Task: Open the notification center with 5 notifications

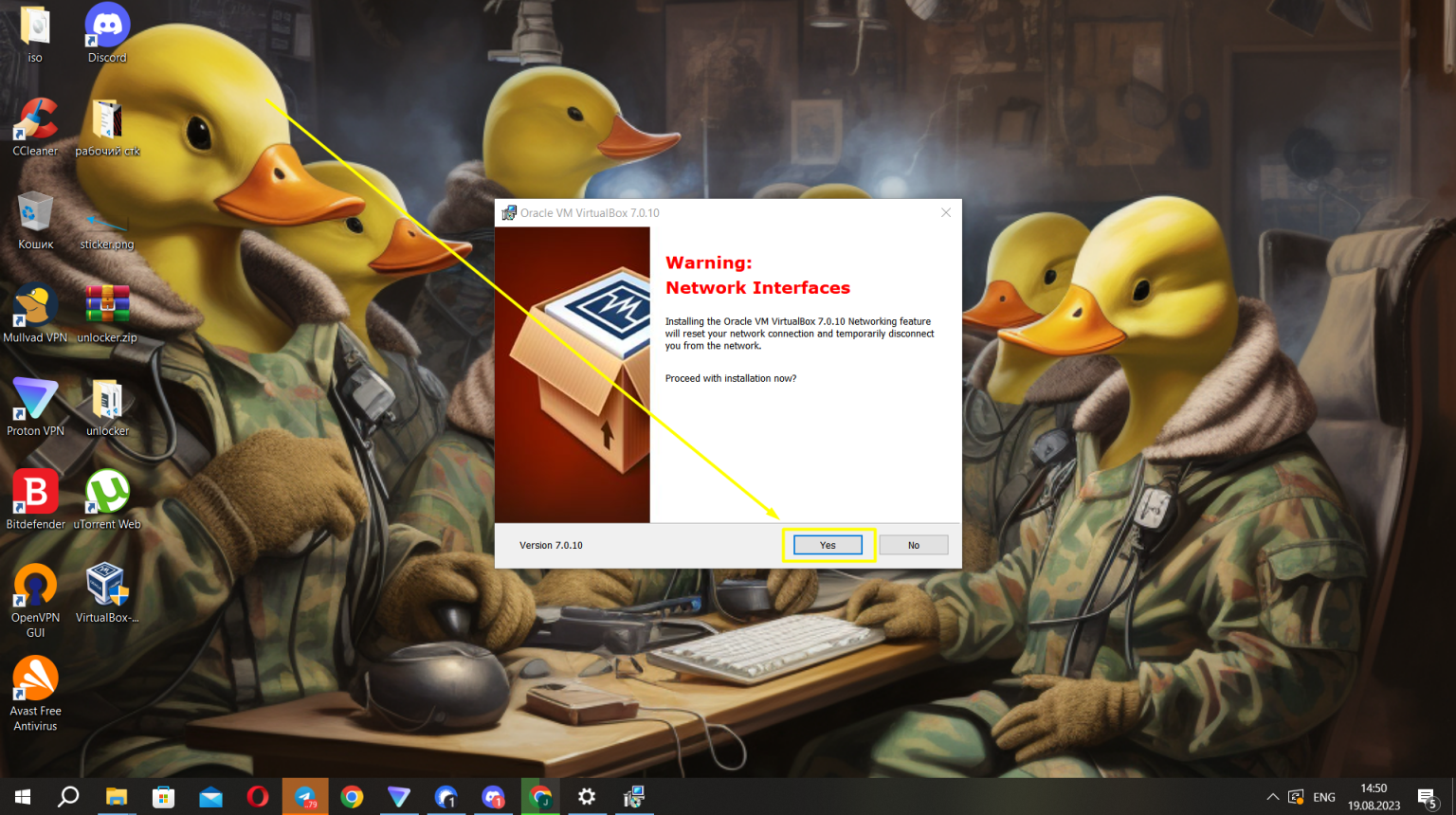Action: point(1428,797)
